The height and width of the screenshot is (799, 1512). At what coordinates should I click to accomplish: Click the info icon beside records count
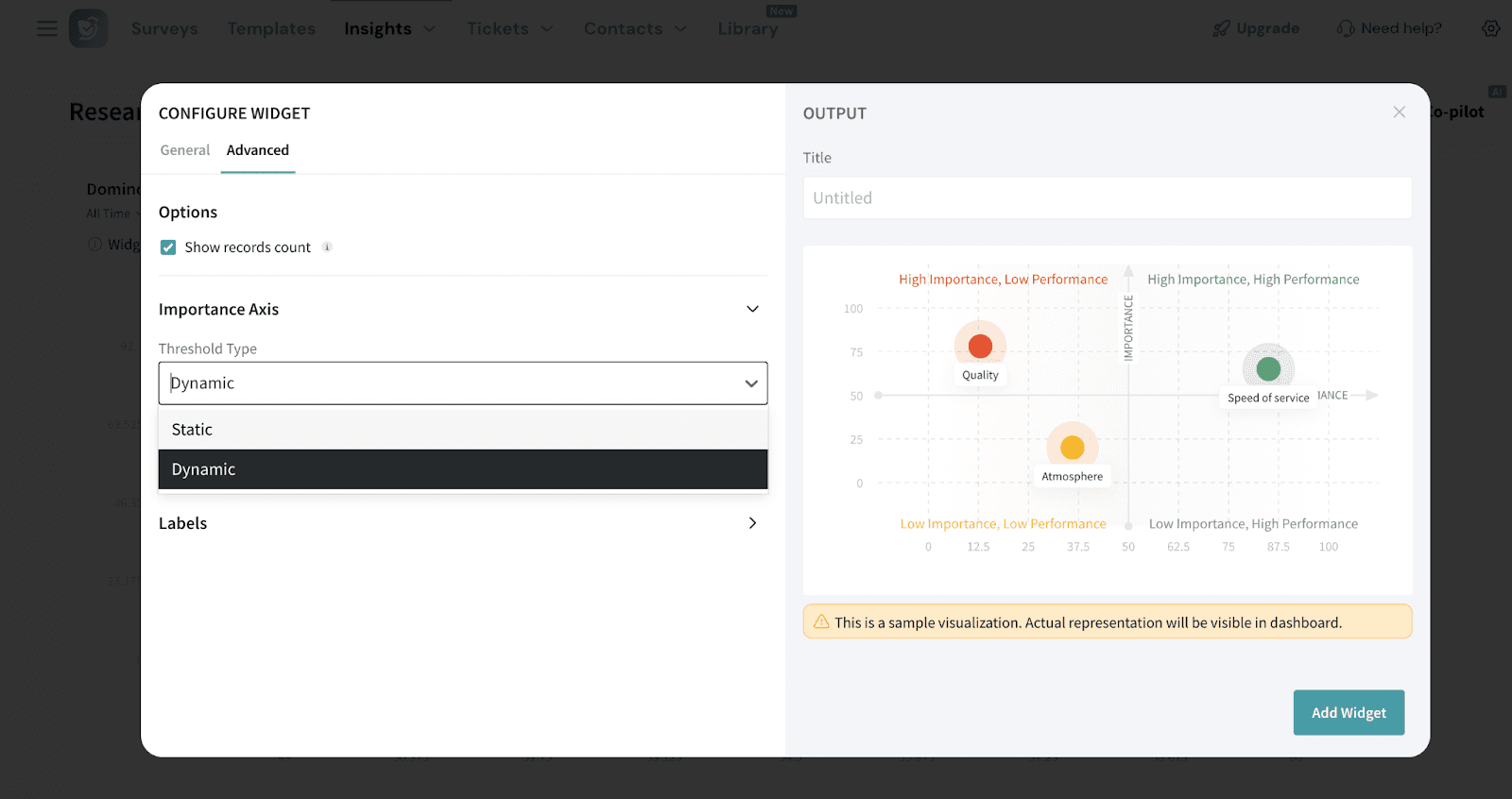click(x=327, y=247)
